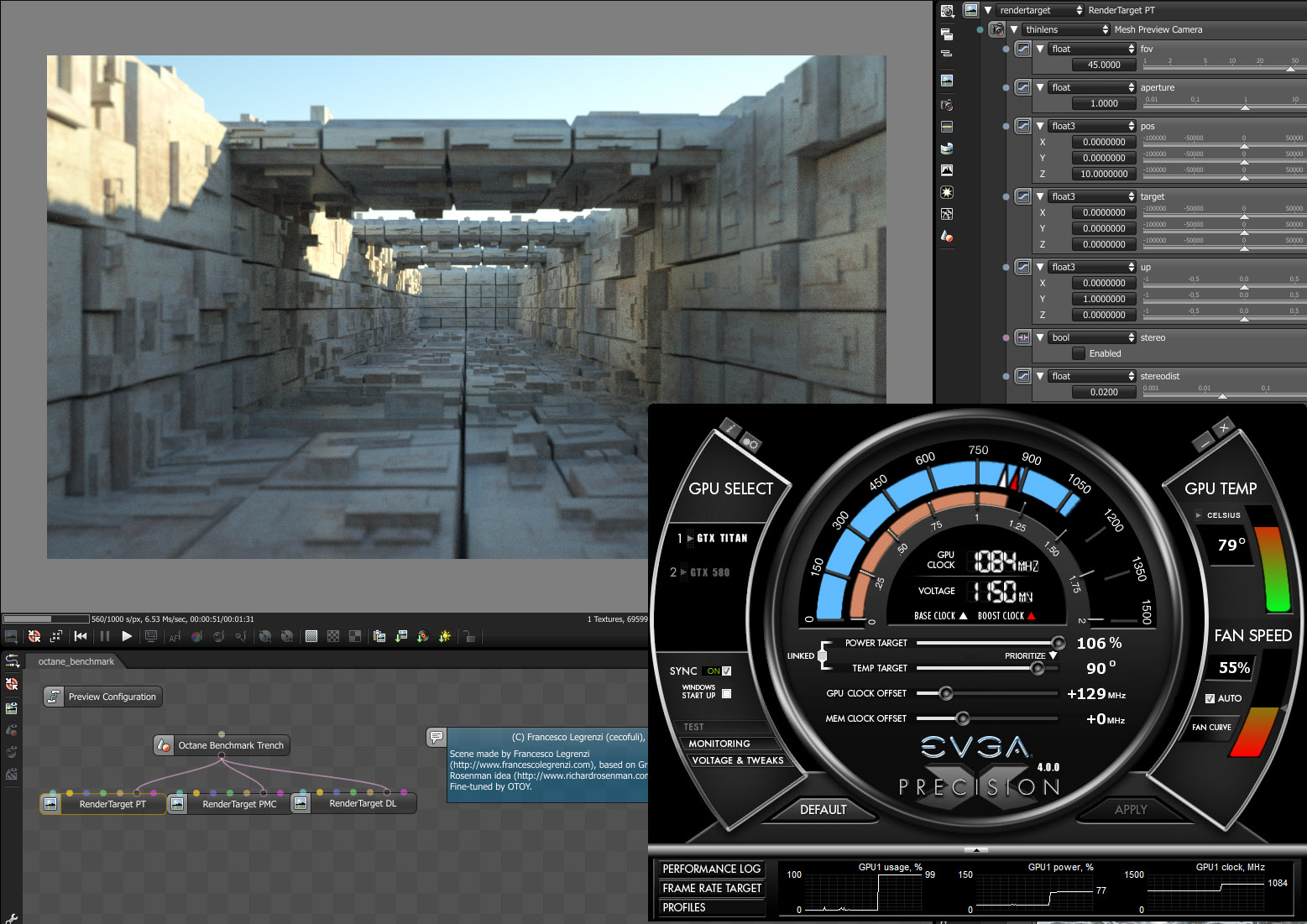Viewport: 1307px width, 924px height.
Task: Click the EVGA info icon
Action: (729, 429)
